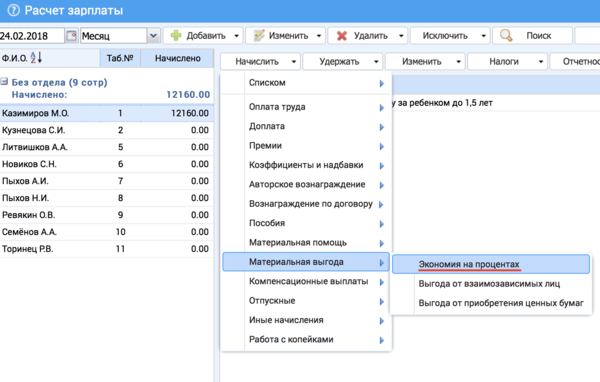Open the Пособия submenu
Image resolution: width=600 pixels, height=382 pixels.
pyautogui.click(x=306, y=223)
